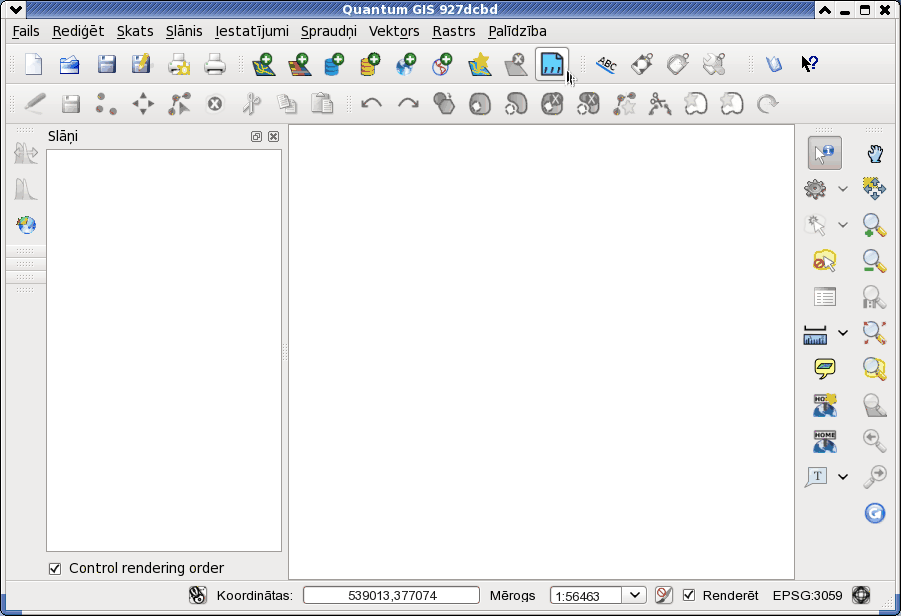Save project with the floppy disk icon
Image resolution: width=901 pixels, height=616 pixels.
(x=106, y=64)
